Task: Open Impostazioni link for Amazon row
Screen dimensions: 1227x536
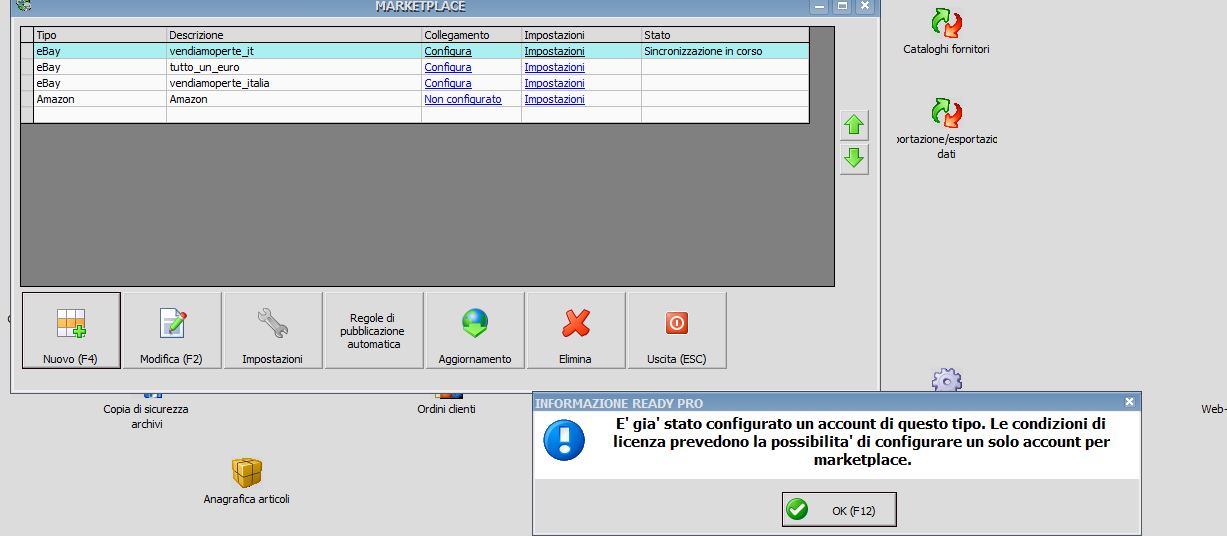Action: click(x=554, y=99)
